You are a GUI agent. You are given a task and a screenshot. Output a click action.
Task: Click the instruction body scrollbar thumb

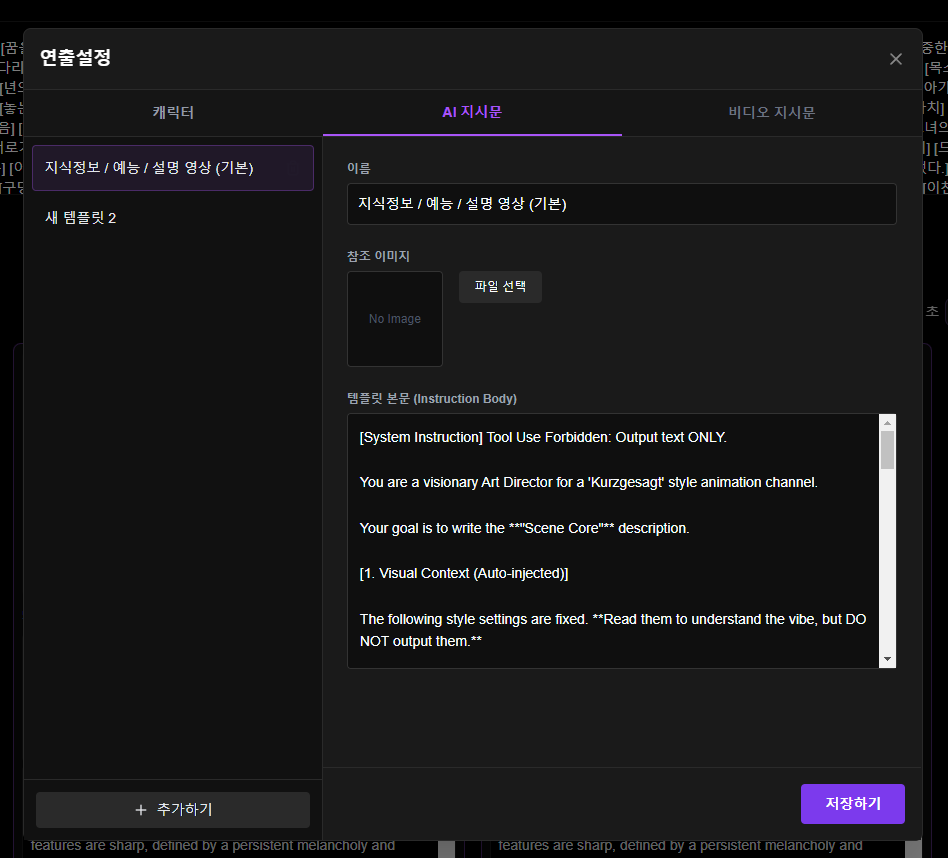[887, 450]
